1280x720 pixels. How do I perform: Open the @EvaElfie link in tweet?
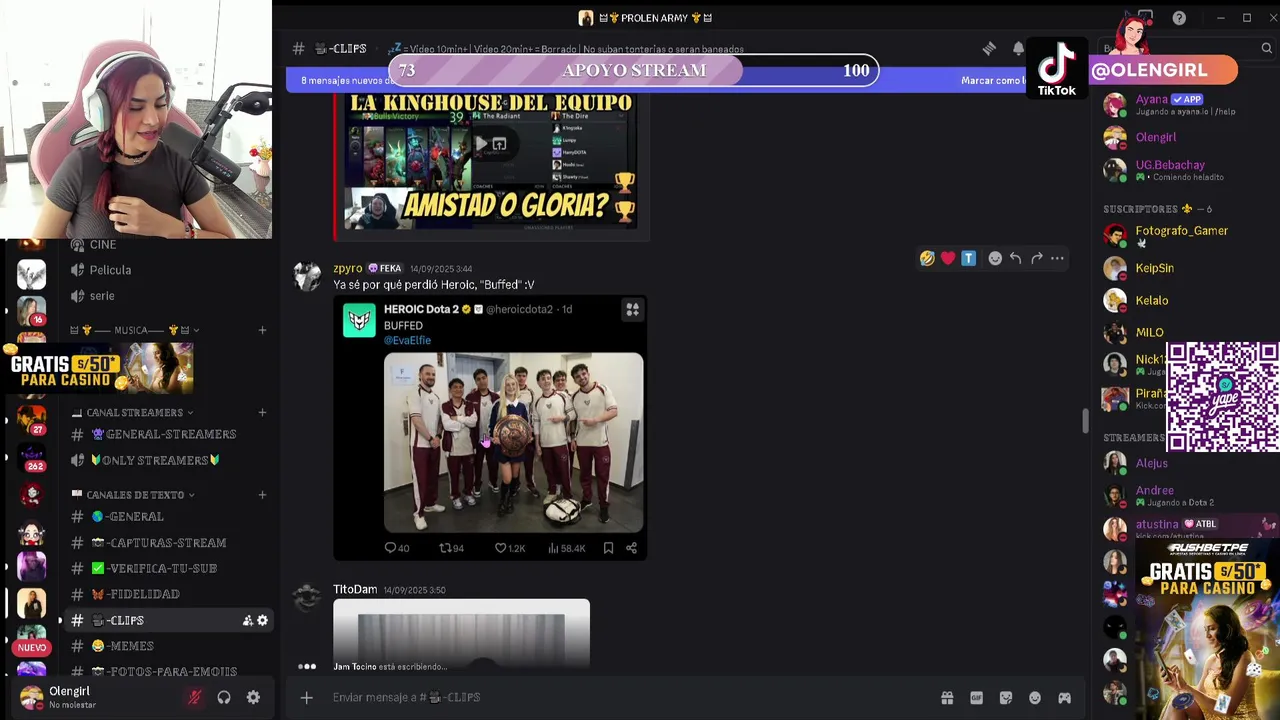(407, 340)
